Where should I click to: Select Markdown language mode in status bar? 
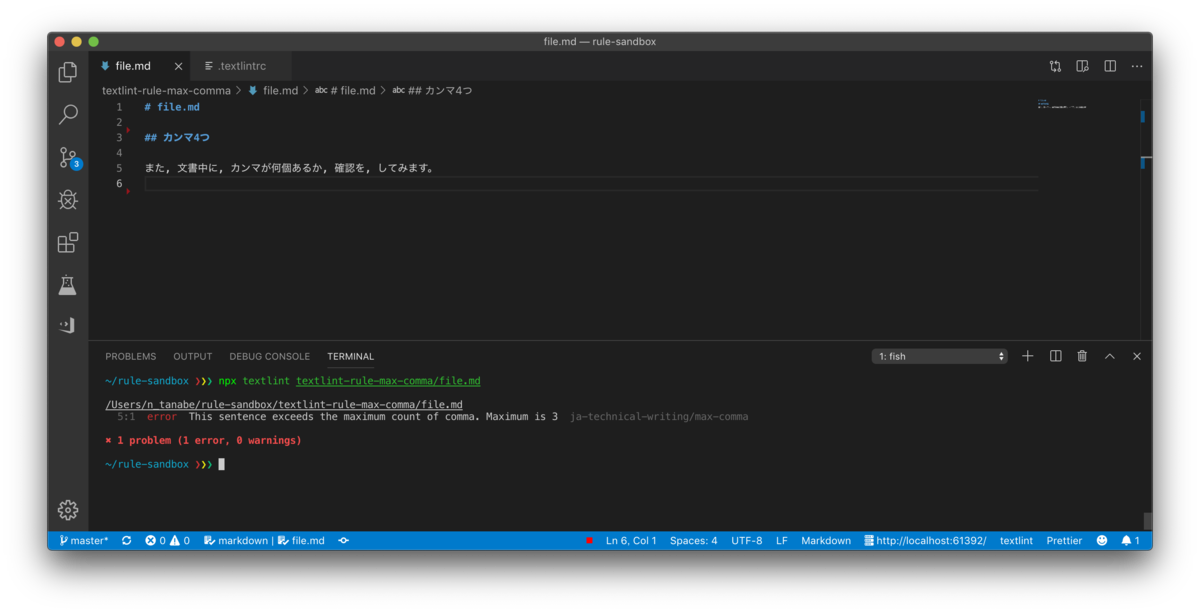(826, 540)
